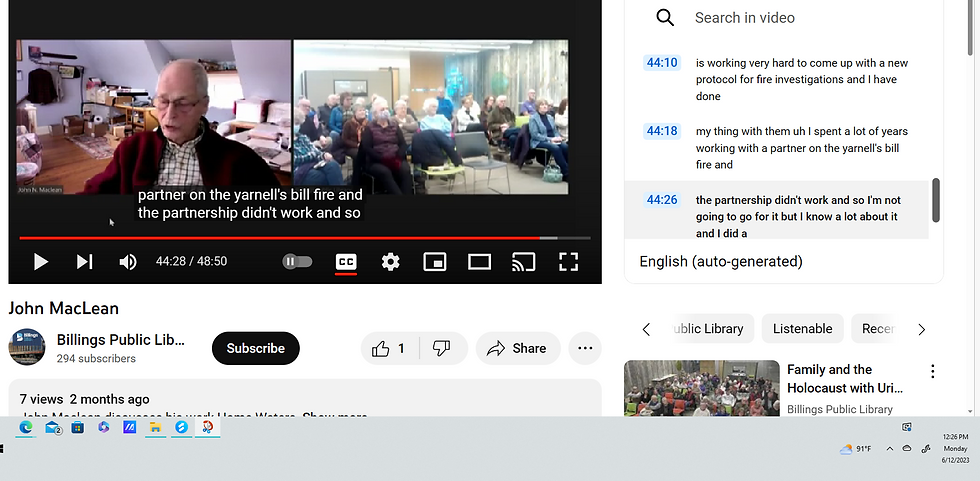Click the right chevron of the chips row
980x481 pixels.
(x=921, y=329)
